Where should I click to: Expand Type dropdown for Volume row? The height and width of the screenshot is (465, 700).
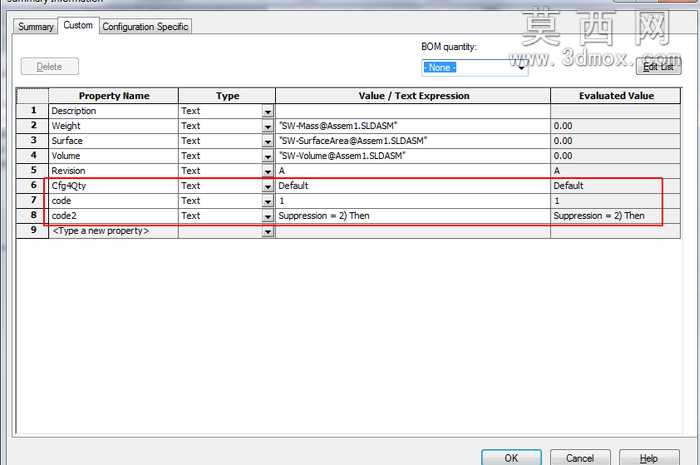coord(268,157)
